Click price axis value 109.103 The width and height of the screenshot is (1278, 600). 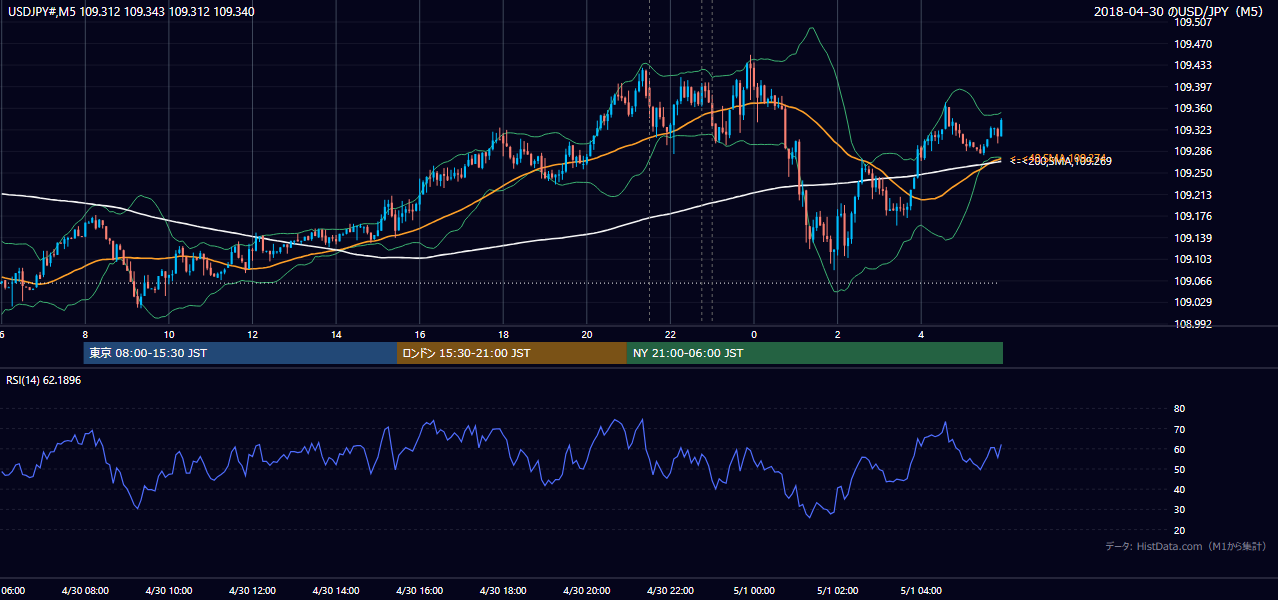click(1193, 259)
